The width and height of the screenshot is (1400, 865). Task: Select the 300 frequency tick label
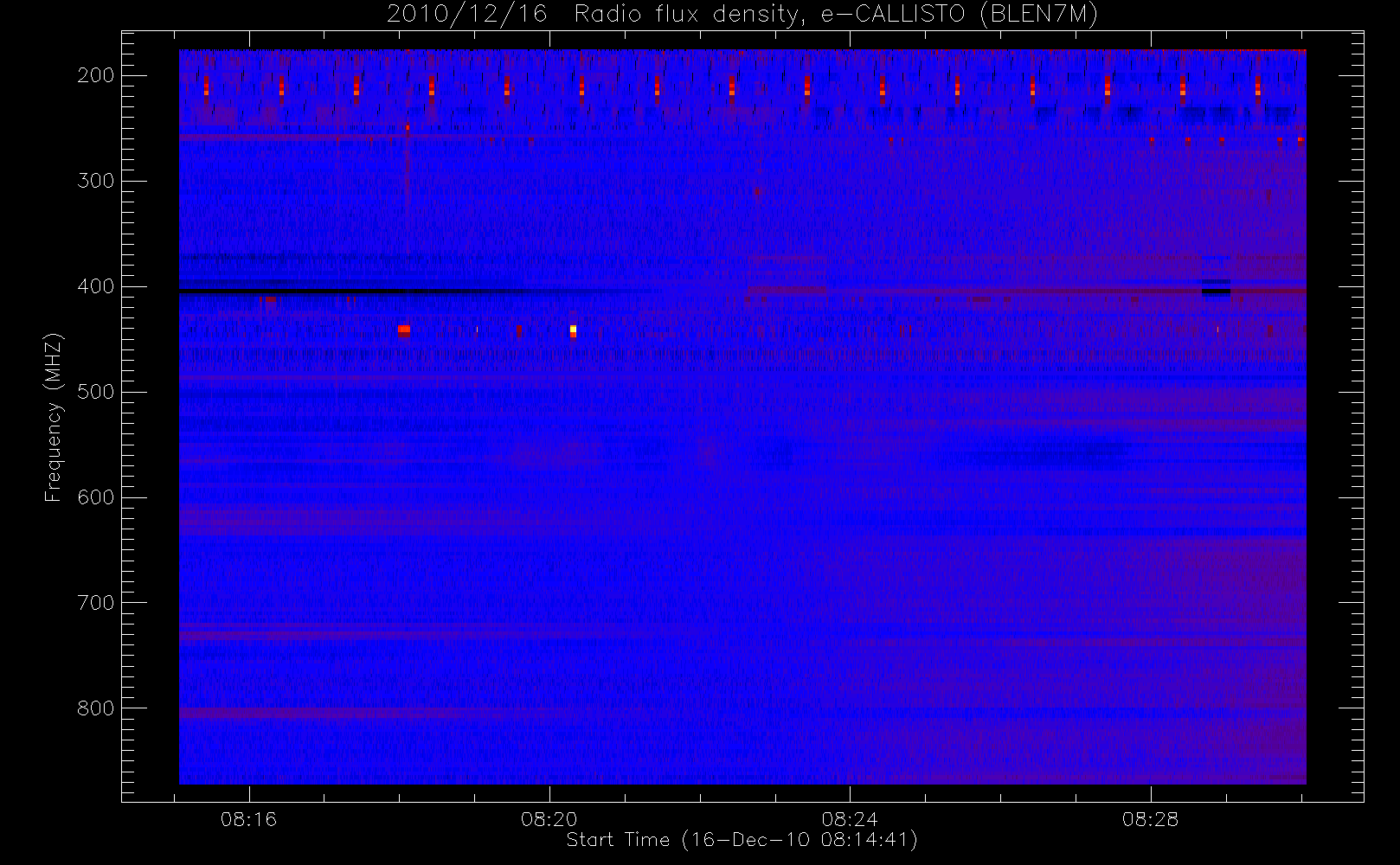95,181
